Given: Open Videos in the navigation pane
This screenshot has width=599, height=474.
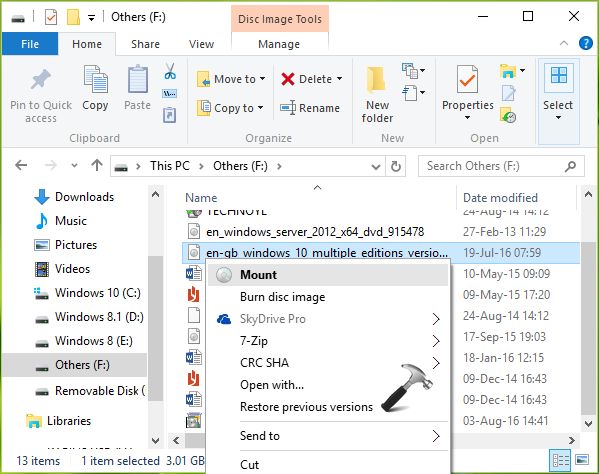Looking at the screenshot, I should click(x=72, y=269).
